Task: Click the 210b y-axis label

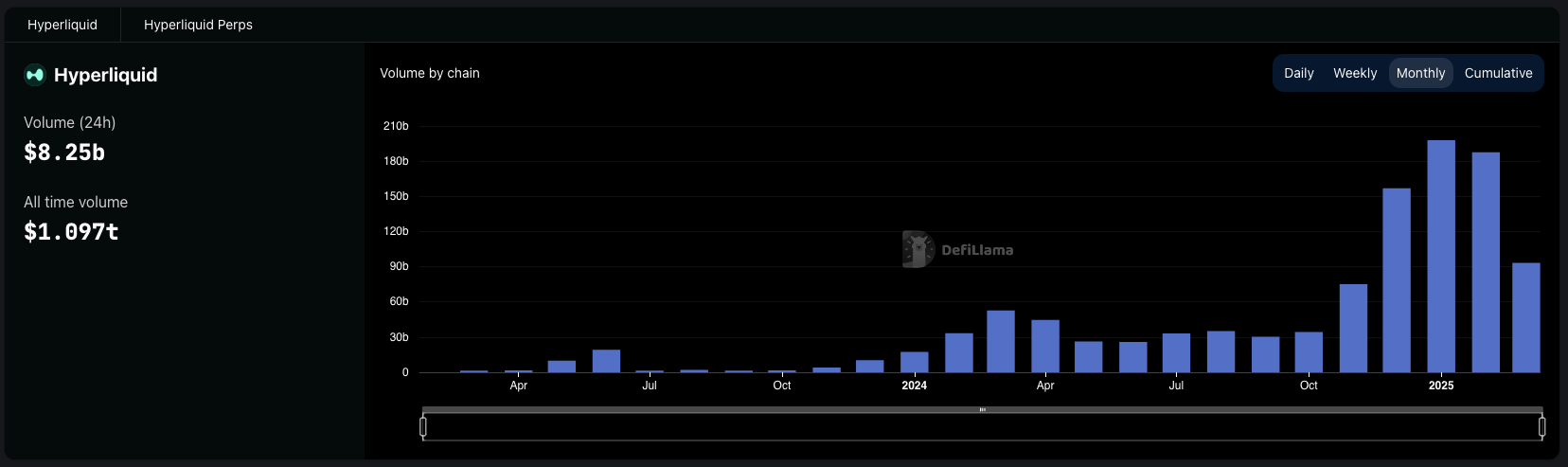Action: 396,126
